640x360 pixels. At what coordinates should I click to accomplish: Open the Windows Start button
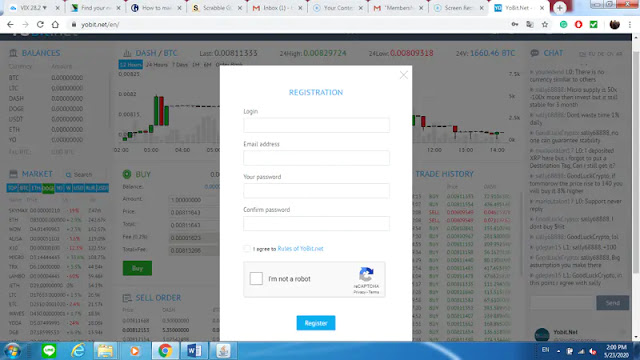(12, 351)
